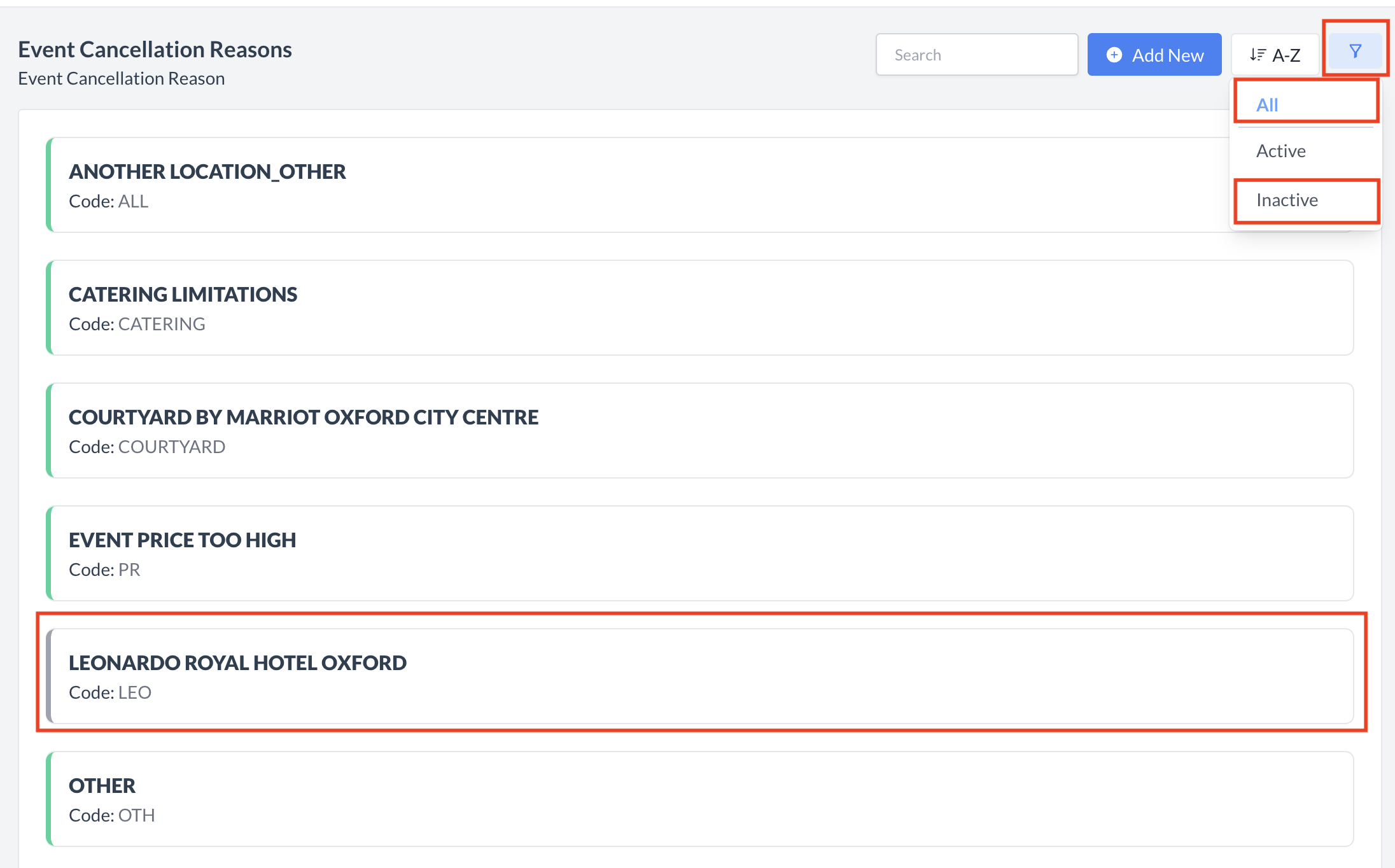The width and height of the screenshot is (1395, 868).
Task: Click the Code: COURTYARD text
Action: pyautogui.click(x=147, y=447)
